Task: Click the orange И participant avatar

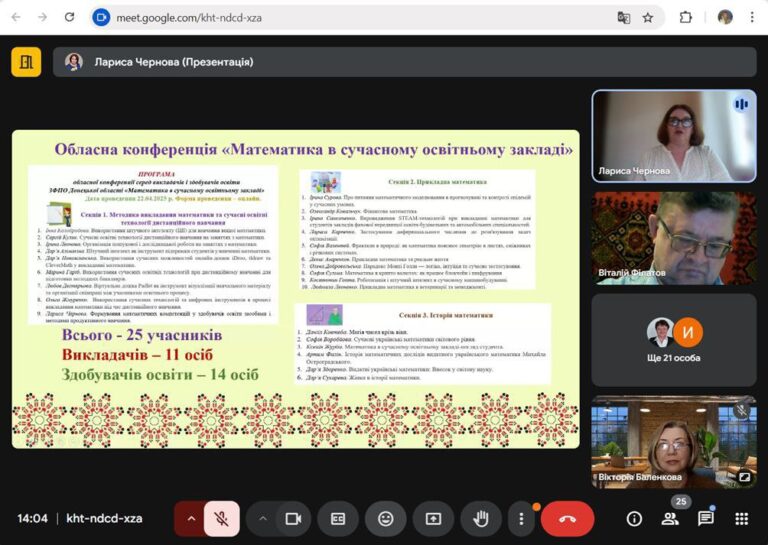Action: (688, 332)
